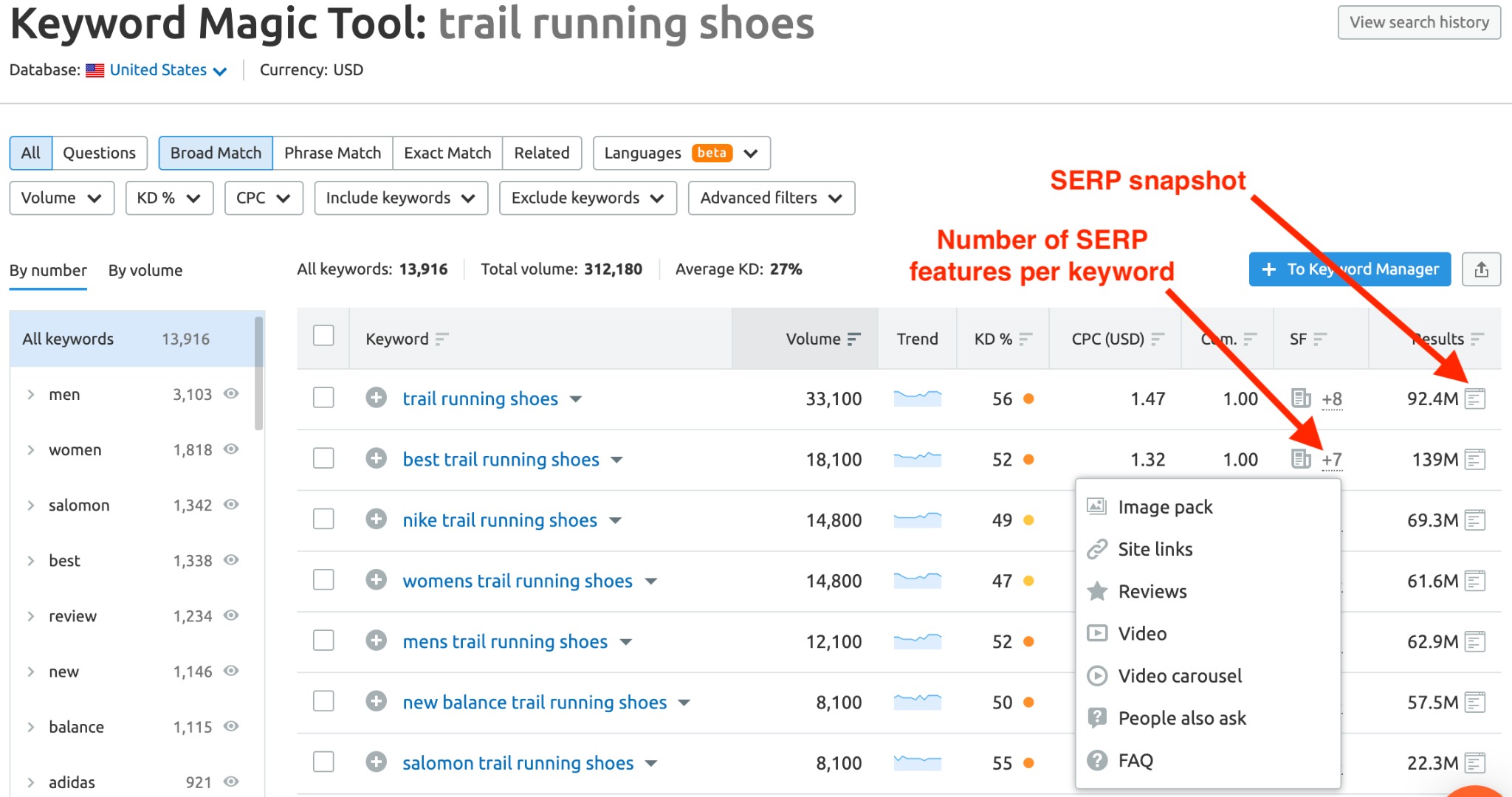Toggle eye visibility for salomon group
Viewport: 1512px width, 797px height.
(x=231, y=505)
